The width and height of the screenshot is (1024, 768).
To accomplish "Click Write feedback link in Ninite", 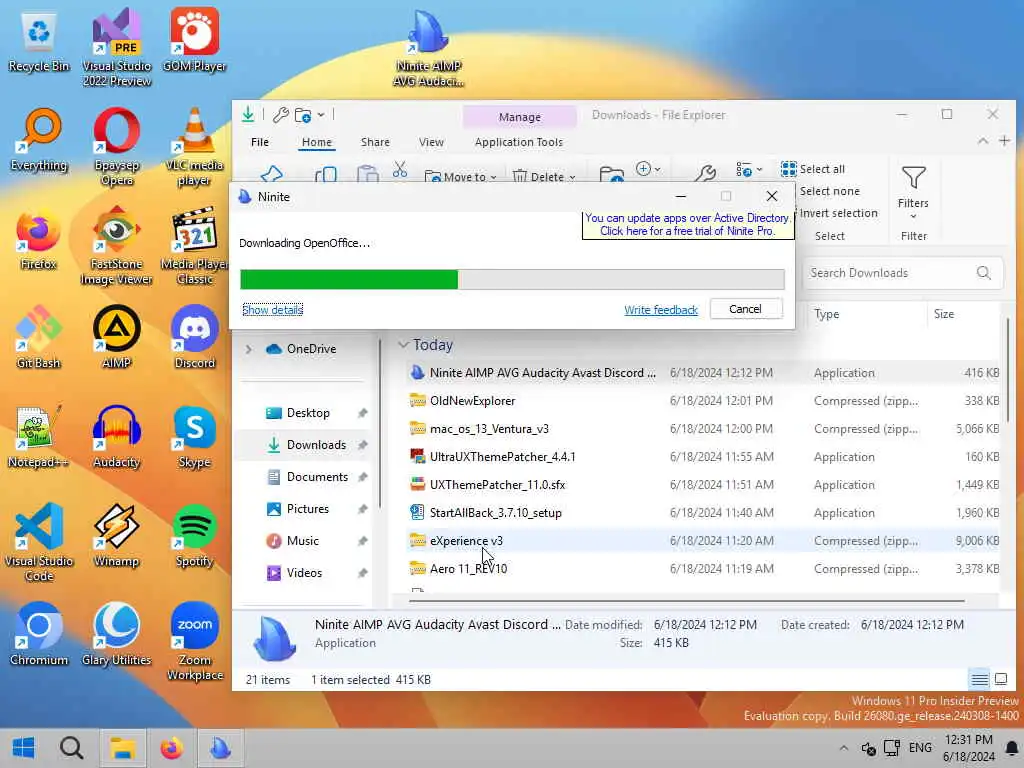I will 661,310.
